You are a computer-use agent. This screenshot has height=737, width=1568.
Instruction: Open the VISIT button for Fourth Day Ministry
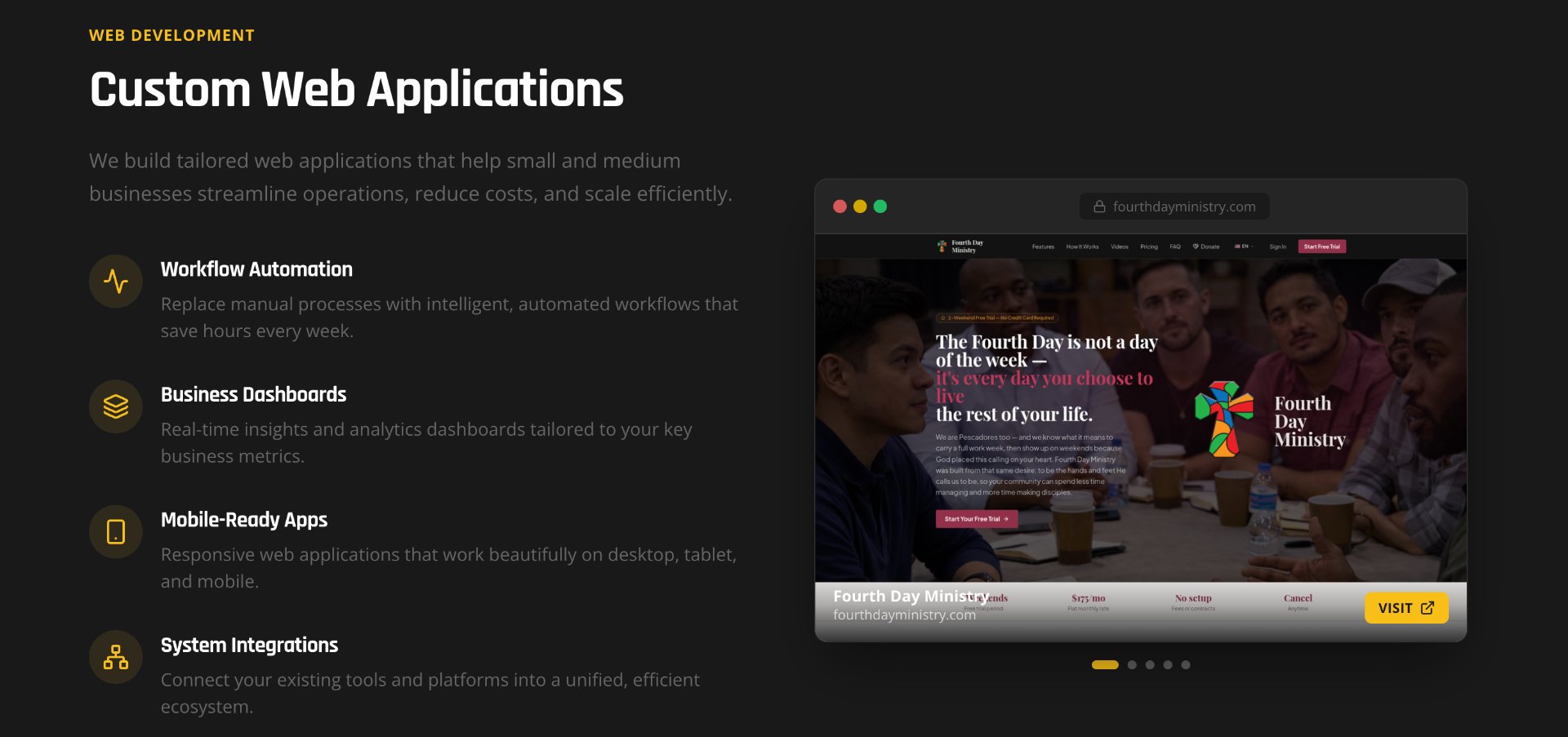(1406, 608)
